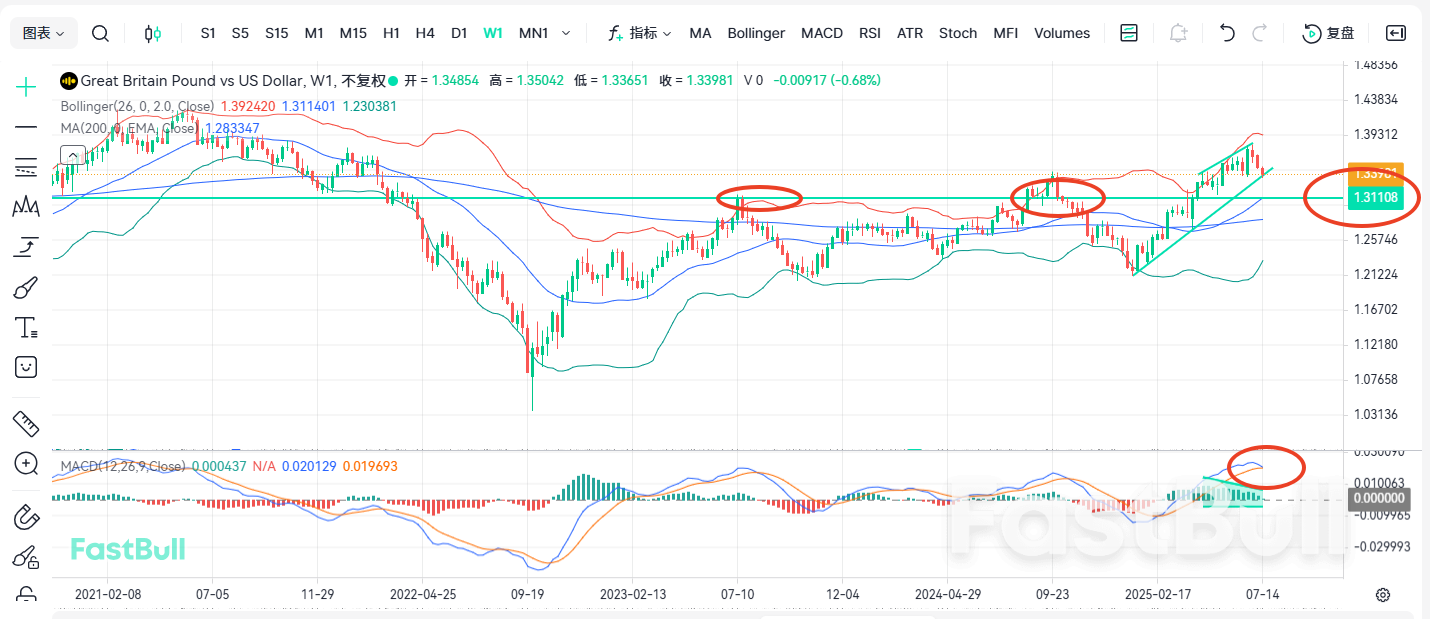Select the horizontal line drawing tool

coord(26,127)
